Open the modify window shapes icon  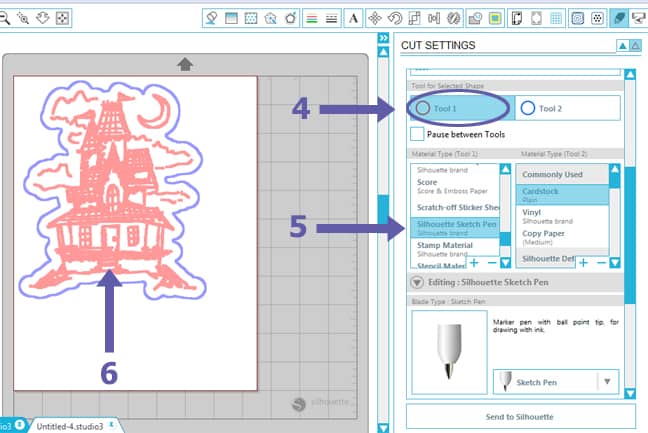[475, 18]
